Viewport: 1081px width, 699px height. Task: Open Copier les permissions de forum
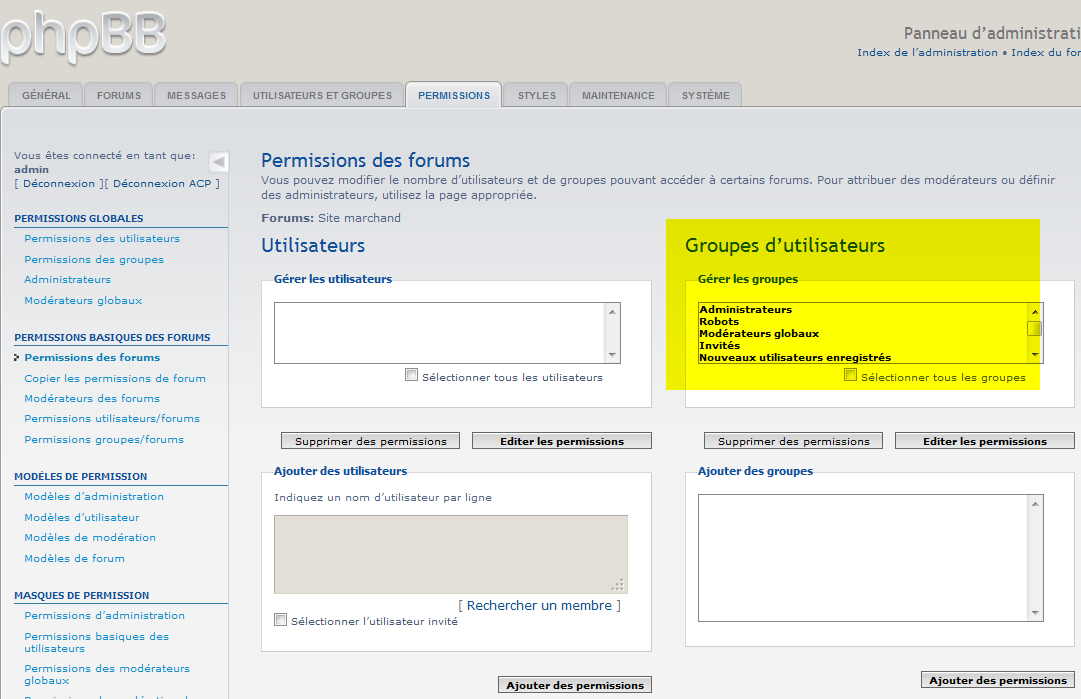coord(115,378)
